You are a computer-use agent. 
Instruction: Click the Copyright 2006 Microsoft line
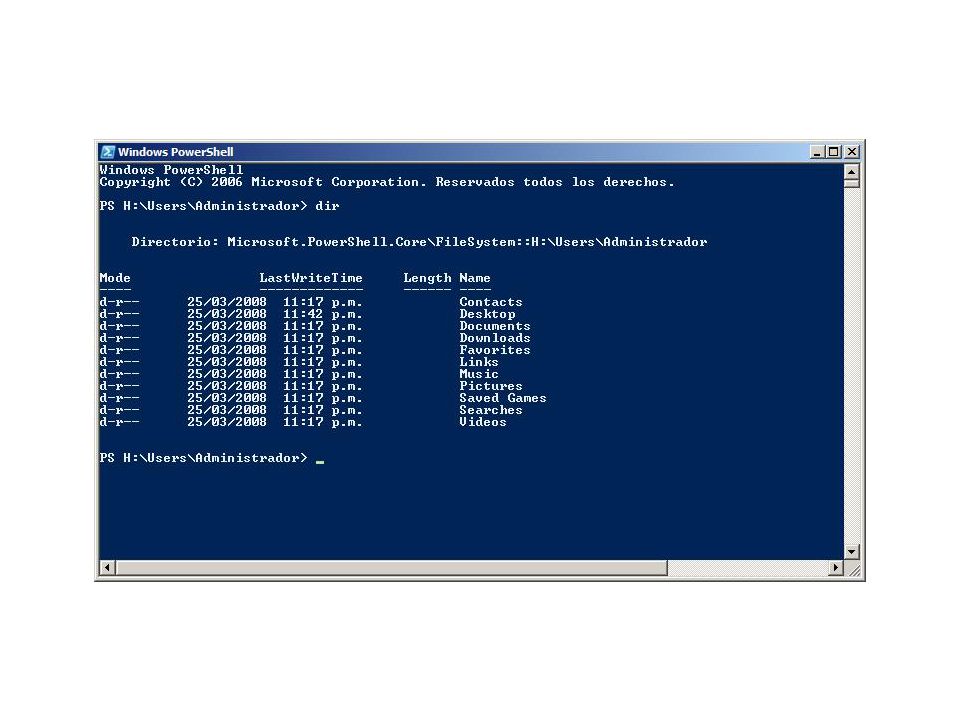(387, 182)
